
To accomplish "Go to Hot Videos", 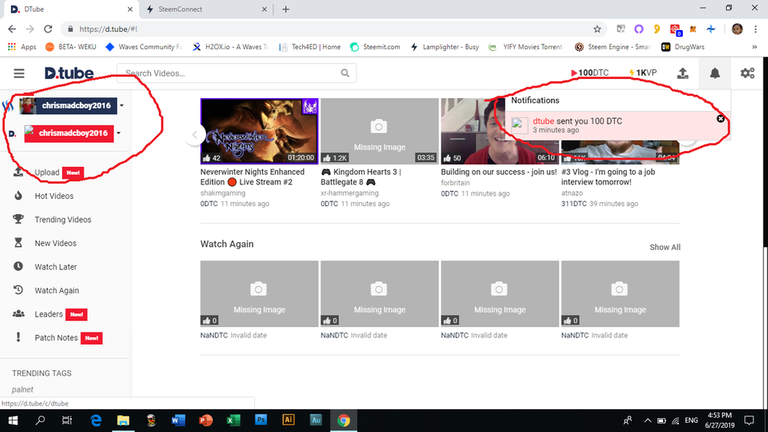I will tap(54, 196).
